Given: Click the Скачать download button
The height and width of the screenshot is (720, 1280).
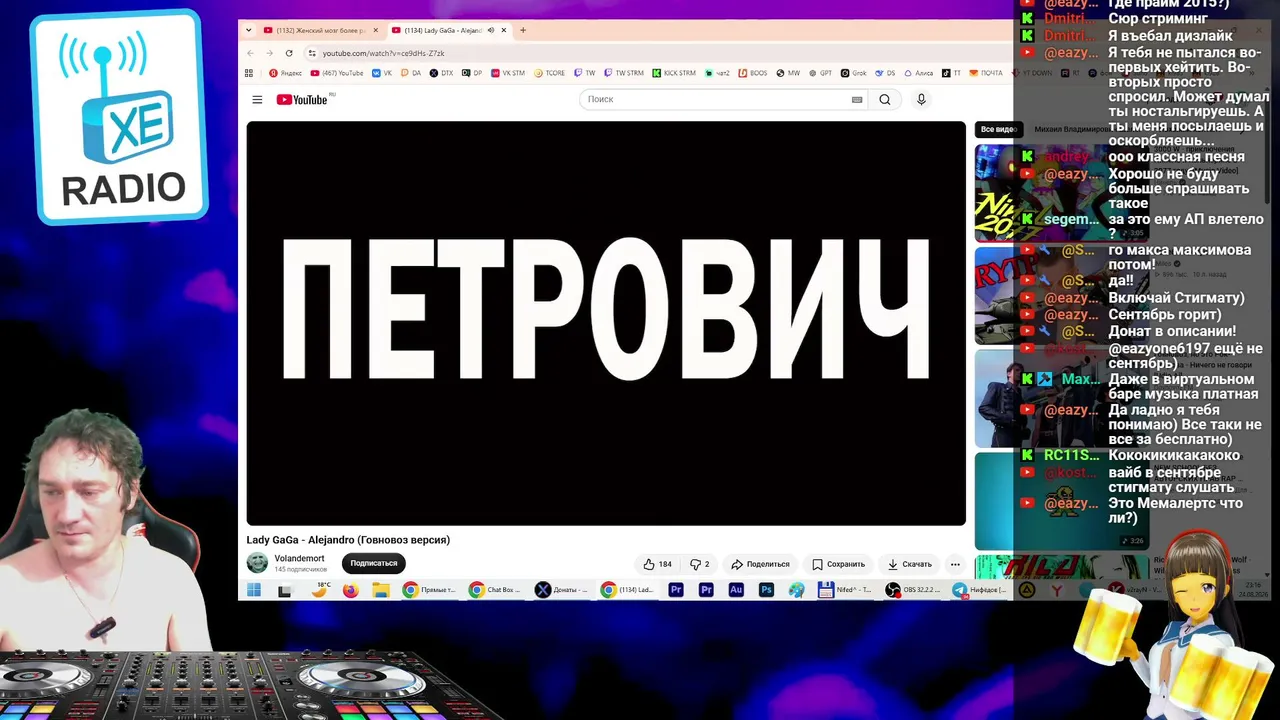Looking at the screenshot, I should 909,564.
